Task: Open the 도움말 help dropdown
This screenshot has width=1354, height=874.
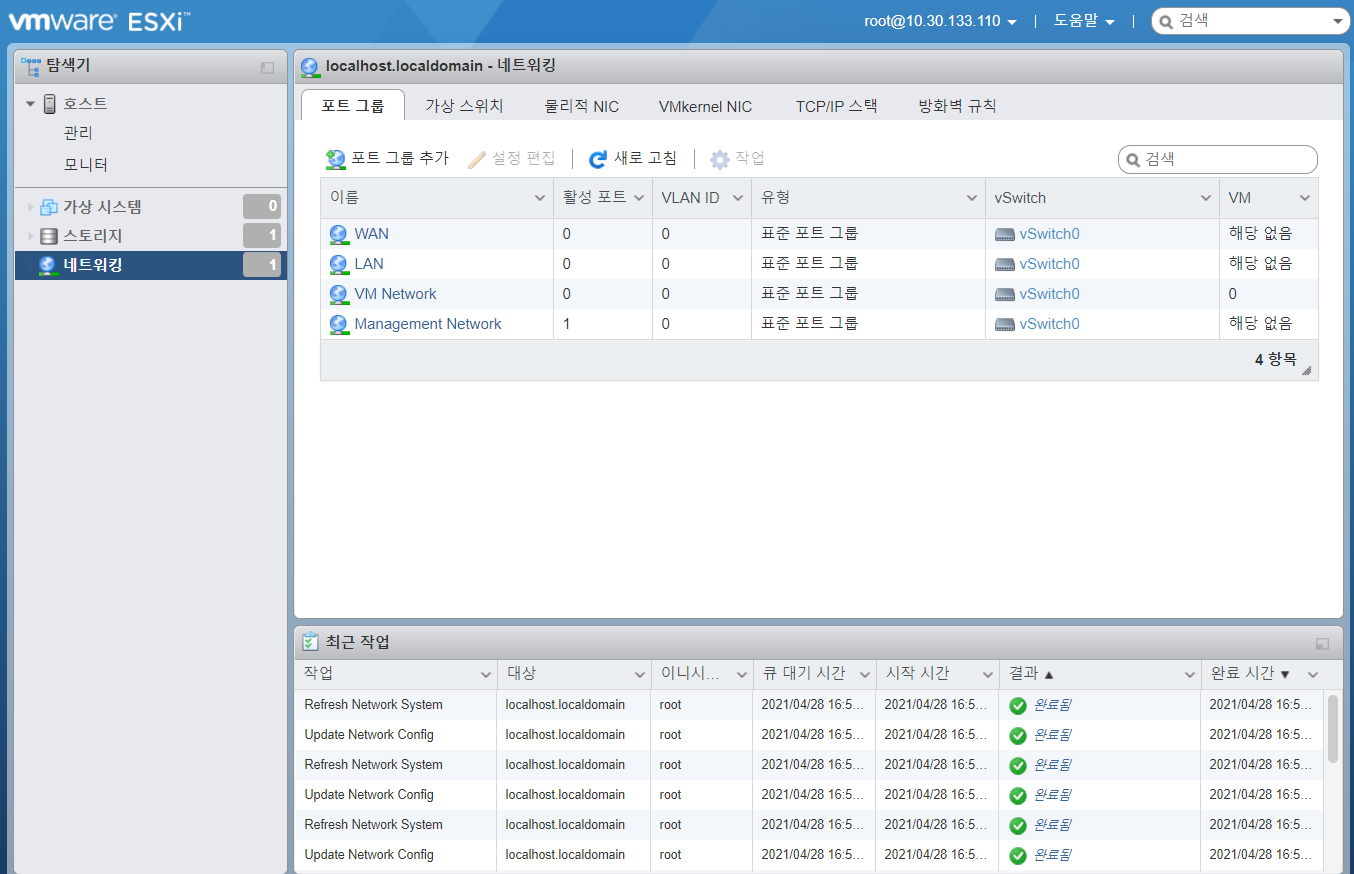Action: click(1084, 21)
